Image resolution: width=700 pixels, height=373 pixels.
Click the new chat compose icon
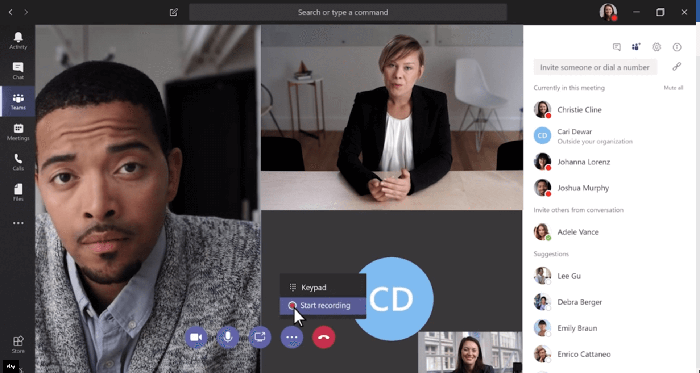pyautogui.click(x=174, y=12)
